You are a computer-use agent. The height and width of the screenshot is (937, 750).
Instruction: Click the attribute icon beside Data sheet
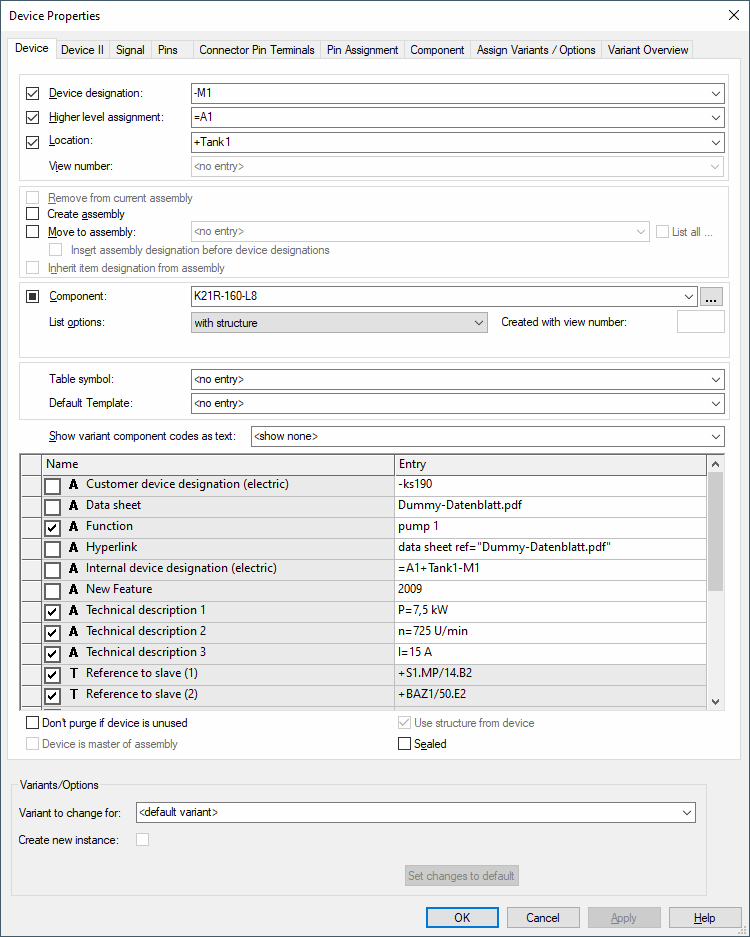pyautogui.click(x=74, y=506)
